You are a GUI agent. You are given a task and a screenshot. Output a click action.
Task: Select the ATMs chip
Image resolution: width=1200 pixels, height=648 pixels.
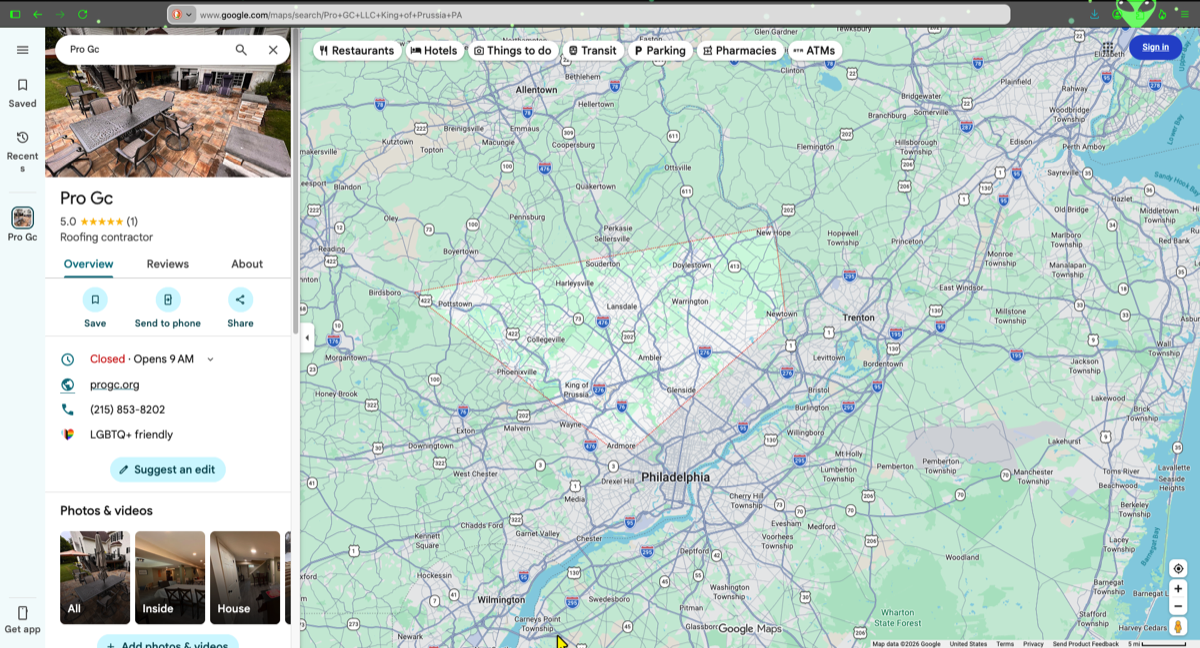(814, 50)
